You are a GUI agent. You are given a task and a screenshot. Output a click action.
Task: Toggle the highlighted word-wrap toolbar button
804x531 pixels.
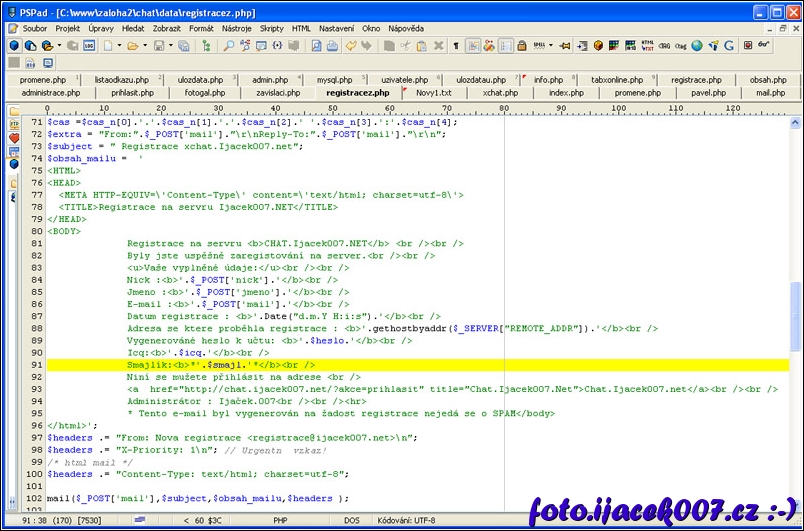click(x=473, y=46)
